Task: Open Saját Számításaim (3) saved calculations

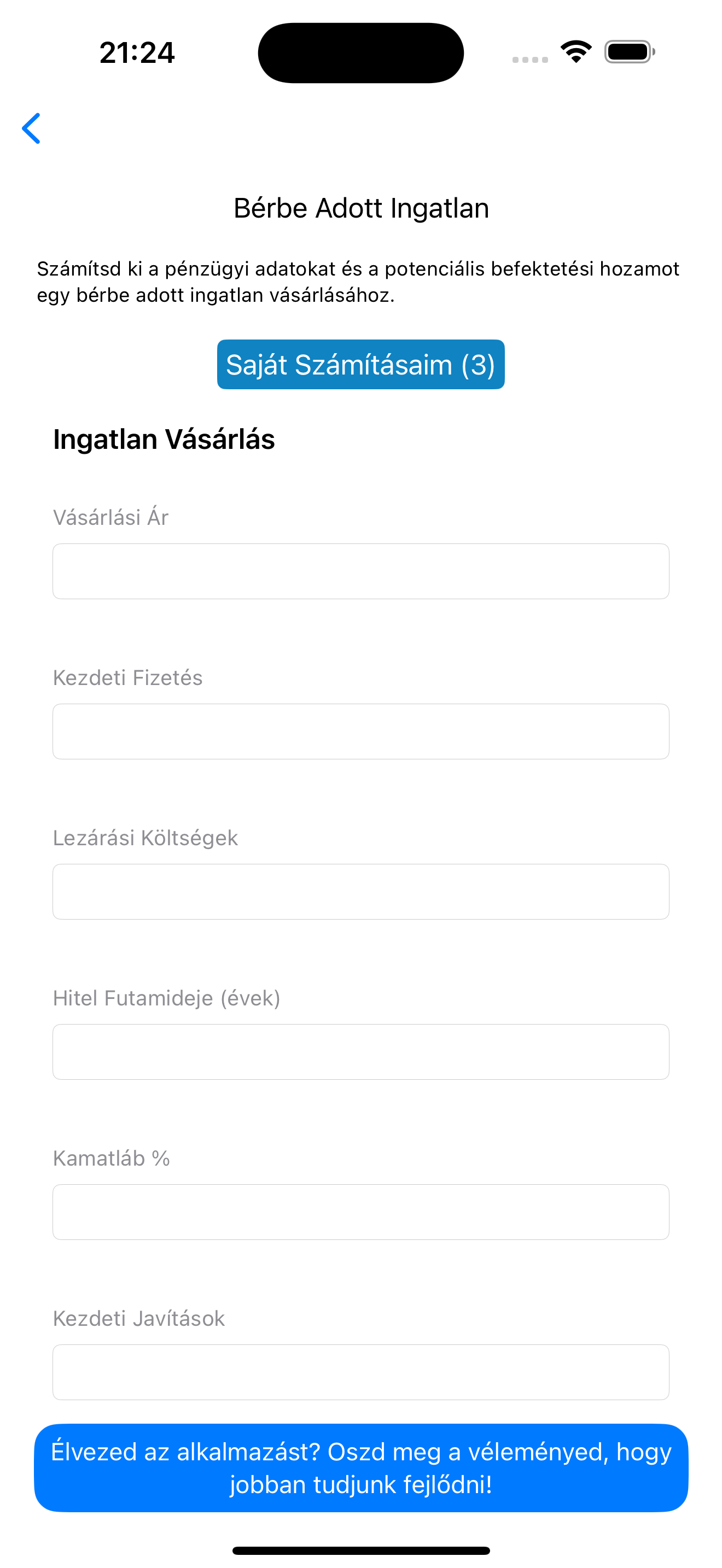Action: coord(360,364)
